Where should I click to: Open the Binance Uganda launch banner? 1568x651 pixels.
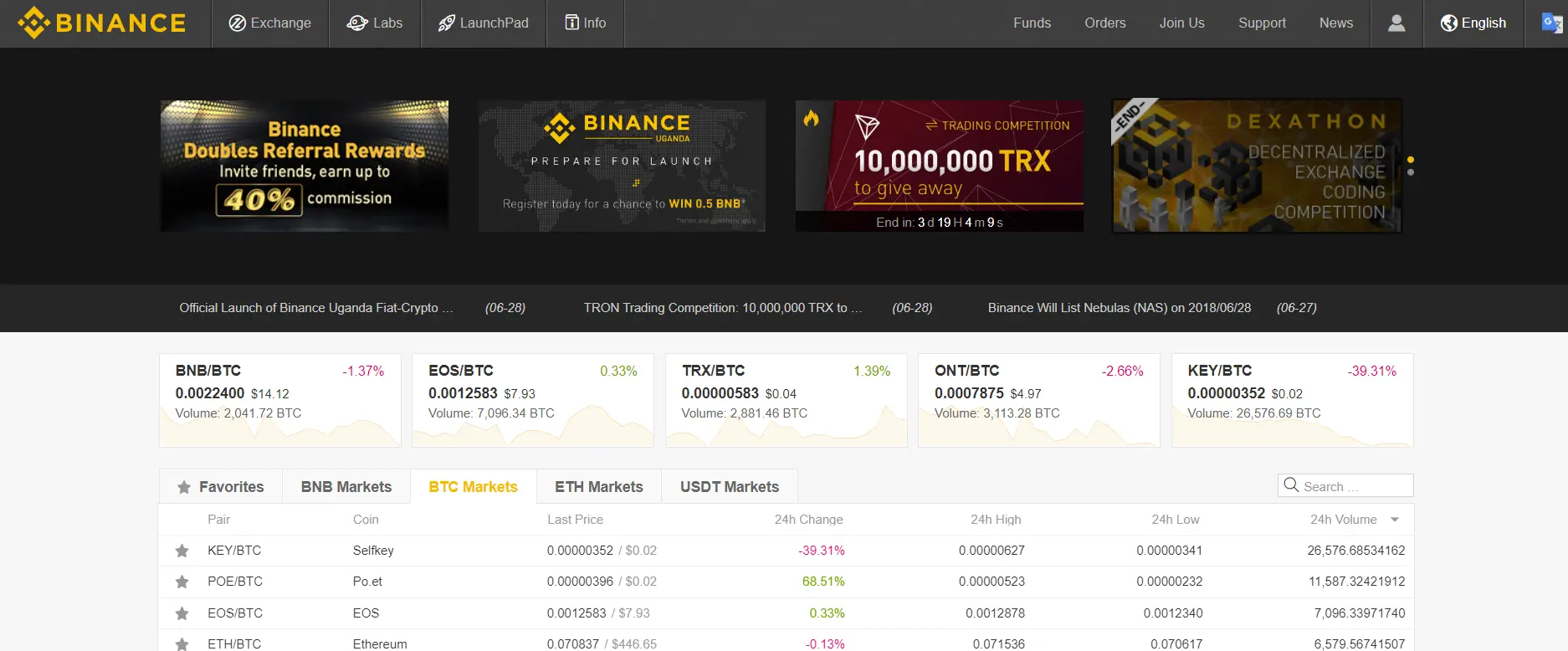tap(622, 166)
